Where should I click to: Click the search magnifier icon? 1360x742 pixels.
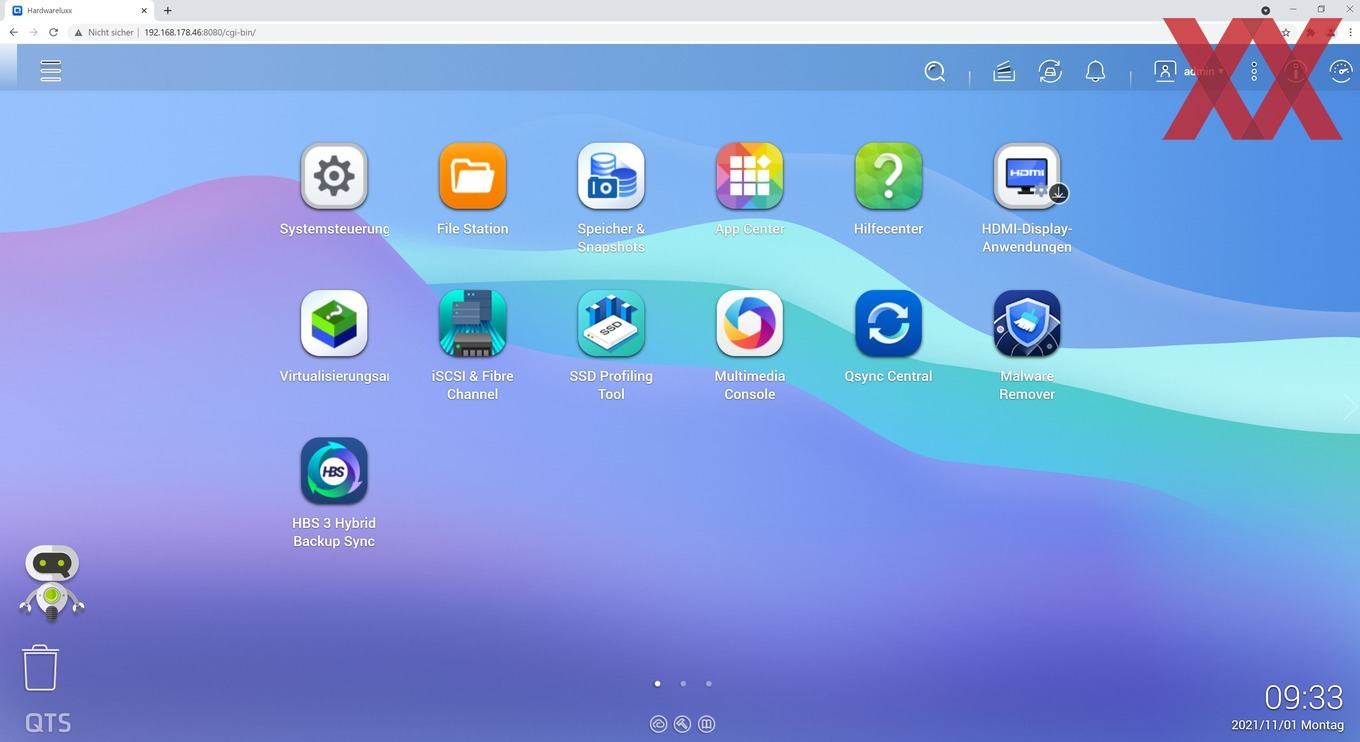935,71
